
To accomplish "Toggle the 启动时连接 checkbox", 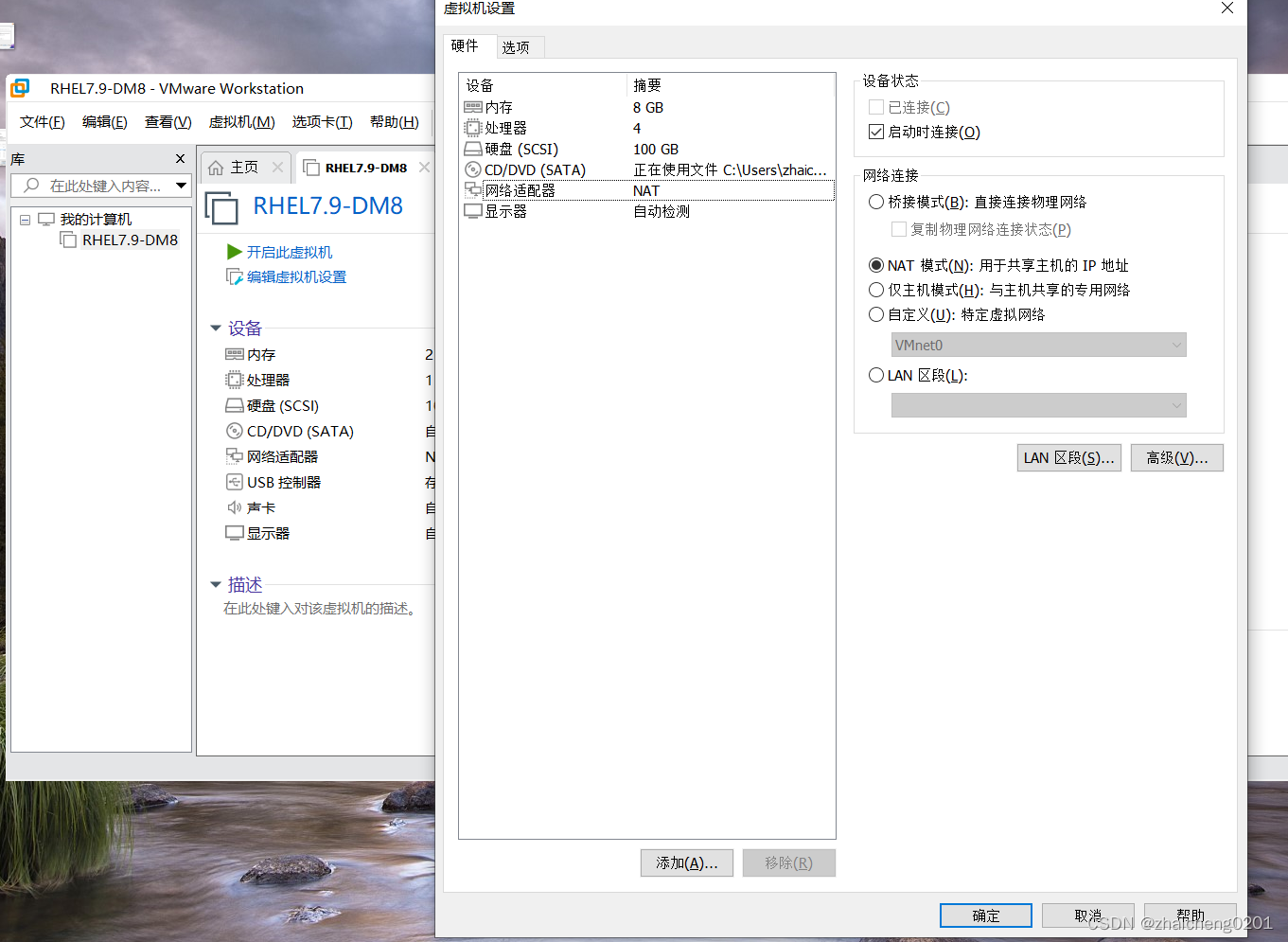I will (876, 132).
